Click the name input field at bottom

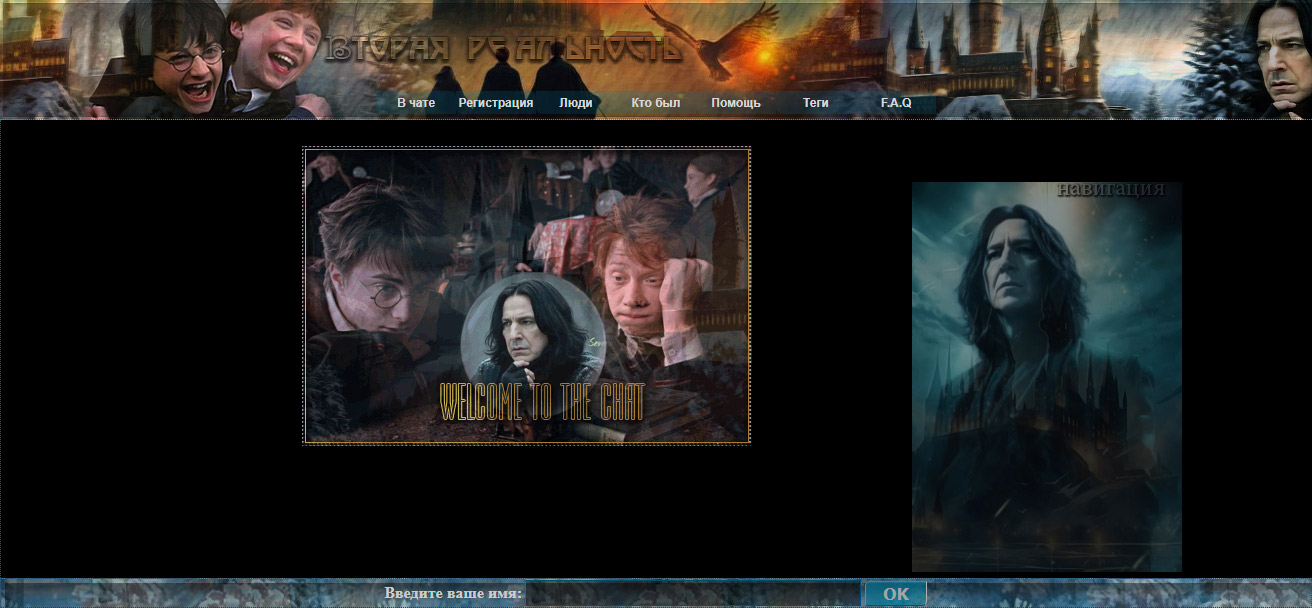[692, 594]
